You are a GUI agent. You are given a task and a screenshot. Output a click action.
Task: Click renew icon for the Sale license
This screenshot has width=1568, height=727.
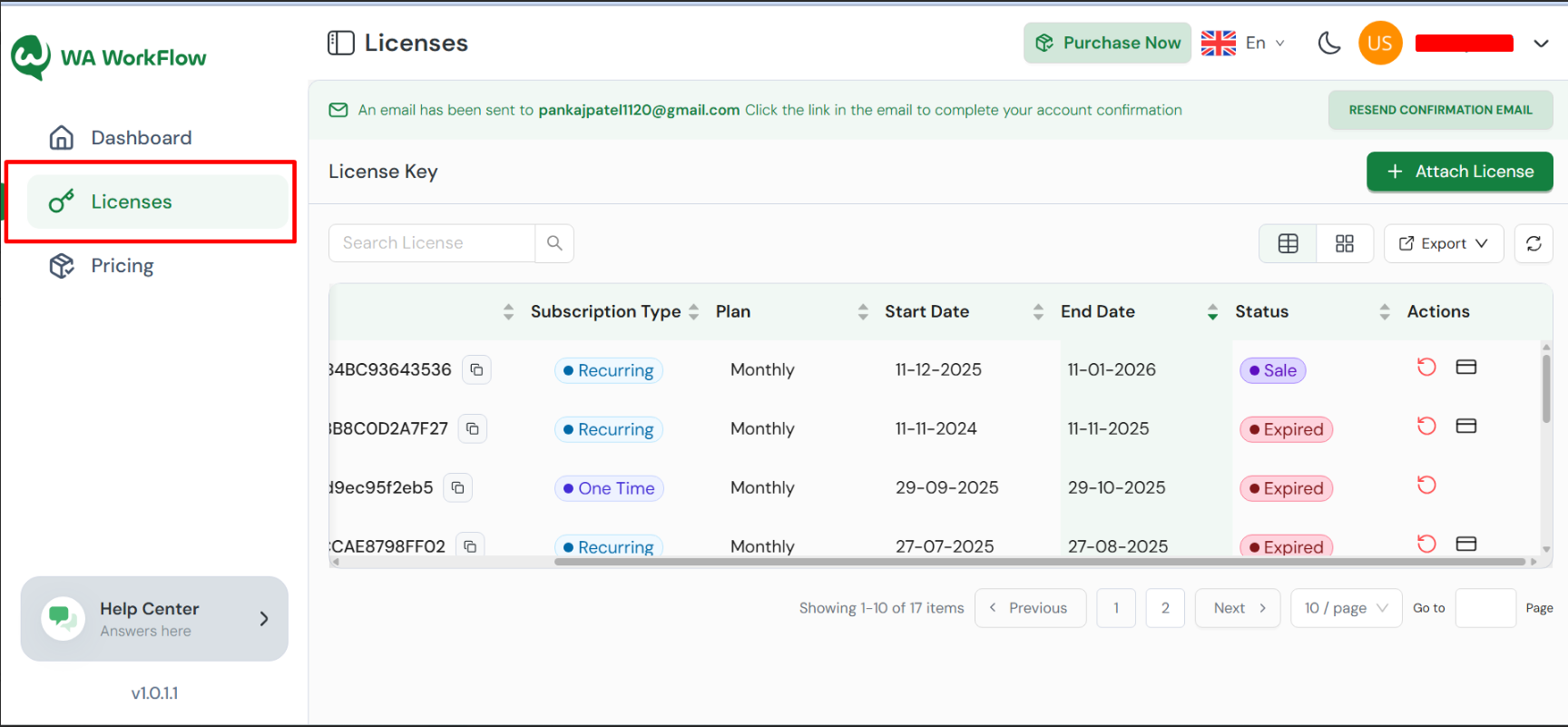[x=1426, y=367]
